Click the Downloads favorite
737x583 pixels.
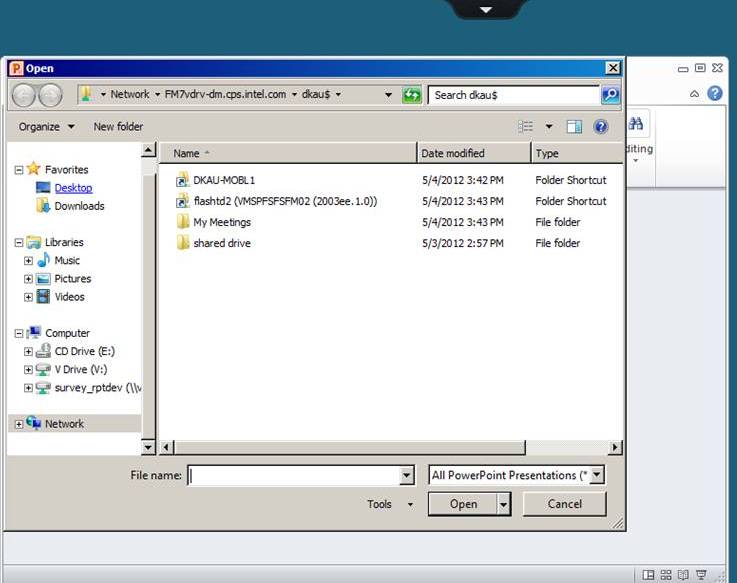coord(79,206)
